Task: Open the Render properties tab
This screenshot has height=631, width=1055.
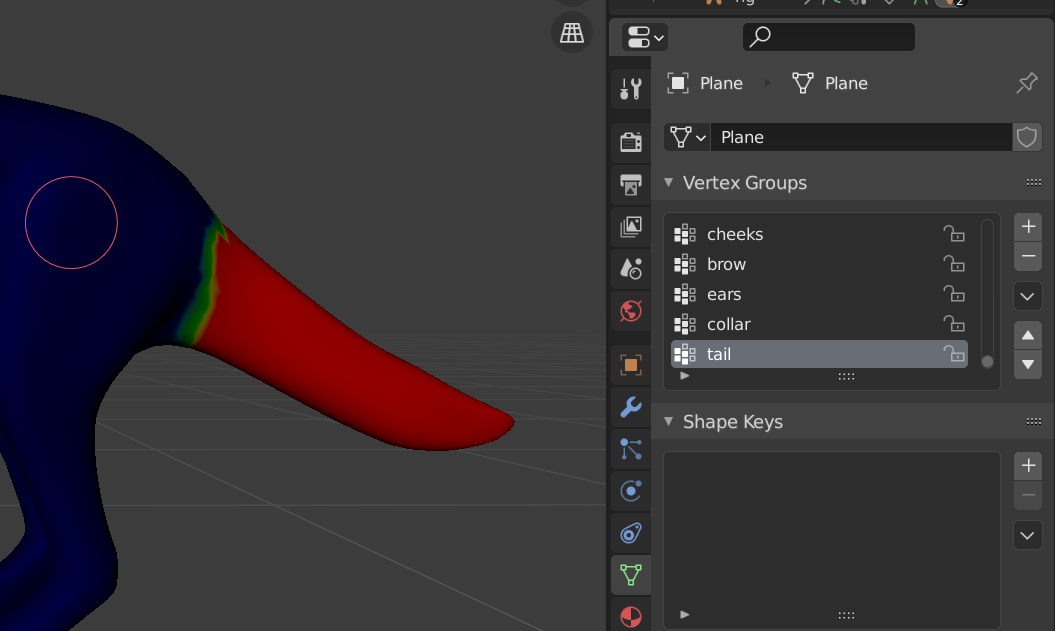Action: pos(630,142)
